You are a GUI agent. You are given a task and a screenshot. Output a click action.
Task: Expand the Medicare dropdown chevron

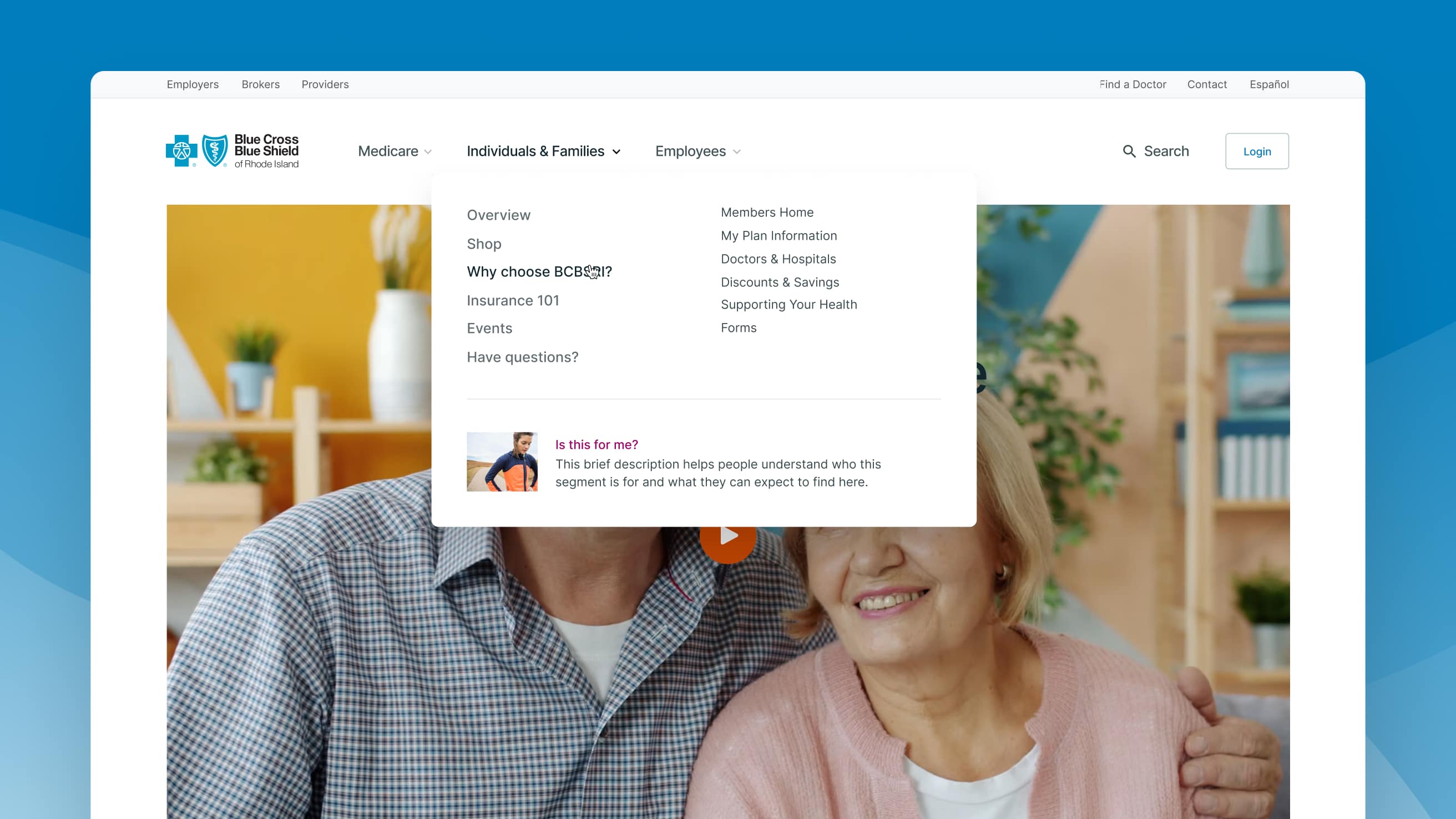coord(428,152)
